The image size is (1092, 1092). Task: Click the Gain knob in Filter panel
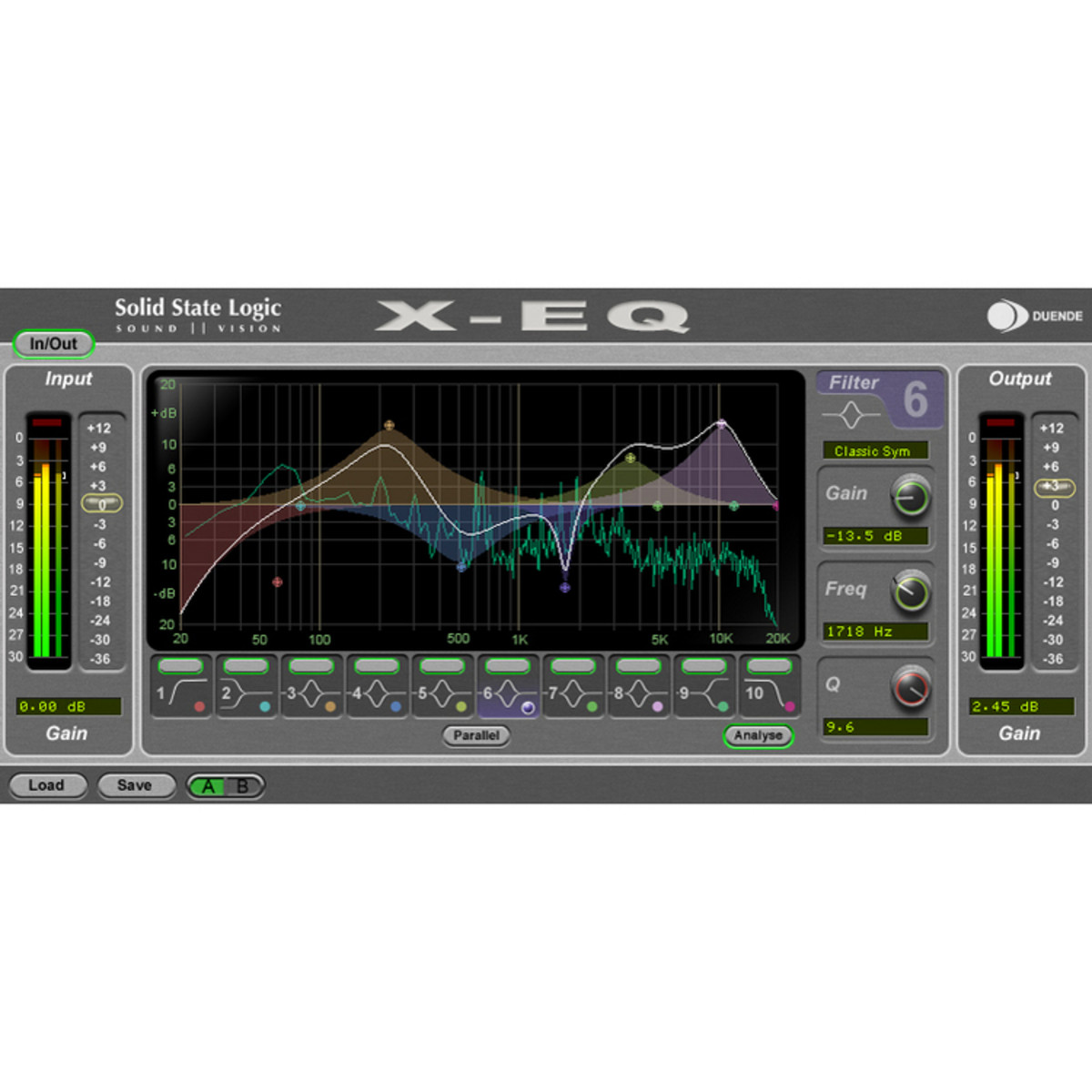(910, 497)
